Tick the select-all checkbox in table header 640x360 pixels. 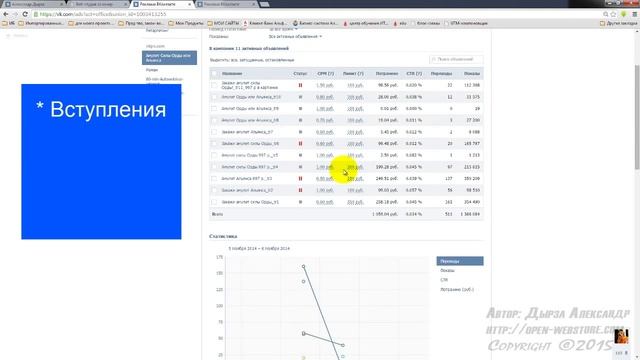pyautogui.click(x=214, y=73)
